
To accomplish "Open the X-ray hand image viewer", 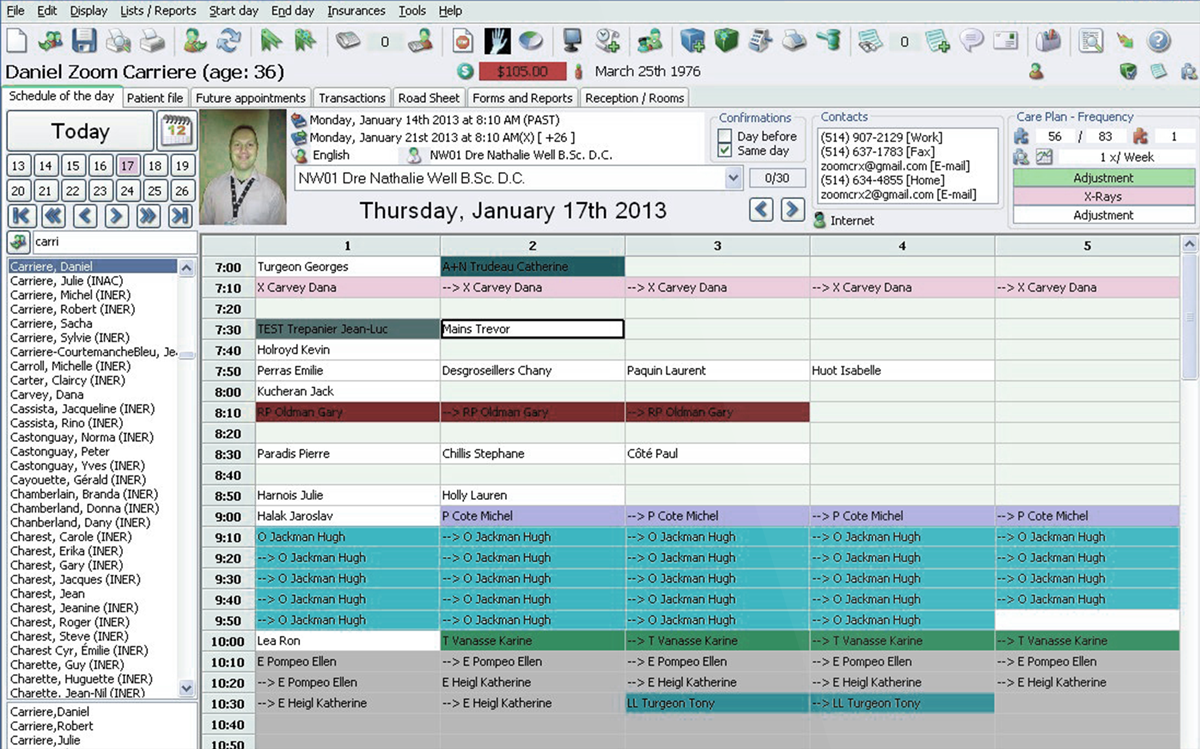I will (497, 41).
